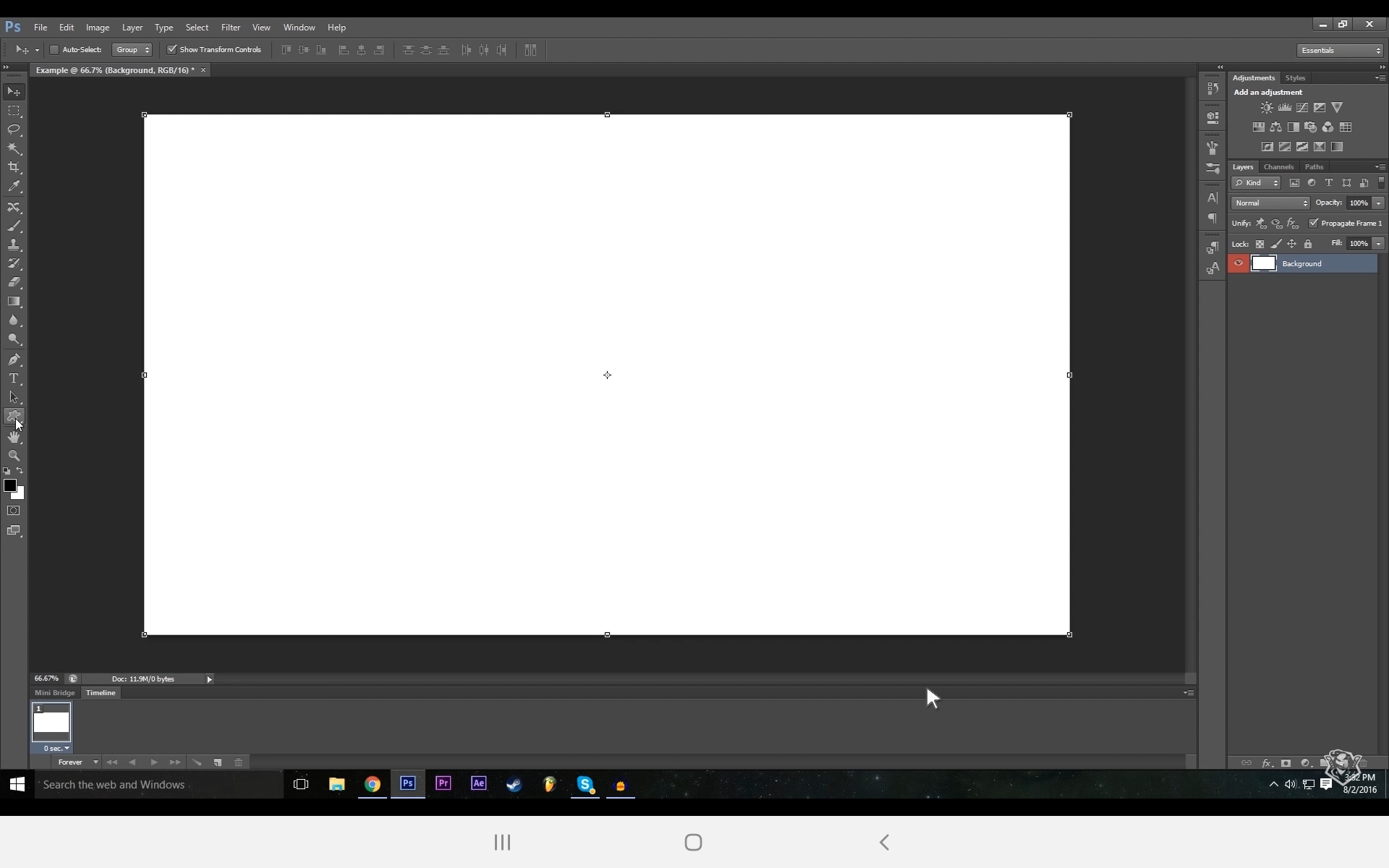Select the Eyedropper tool
The image size is (1389, 868).
click(x=14, y=186)
